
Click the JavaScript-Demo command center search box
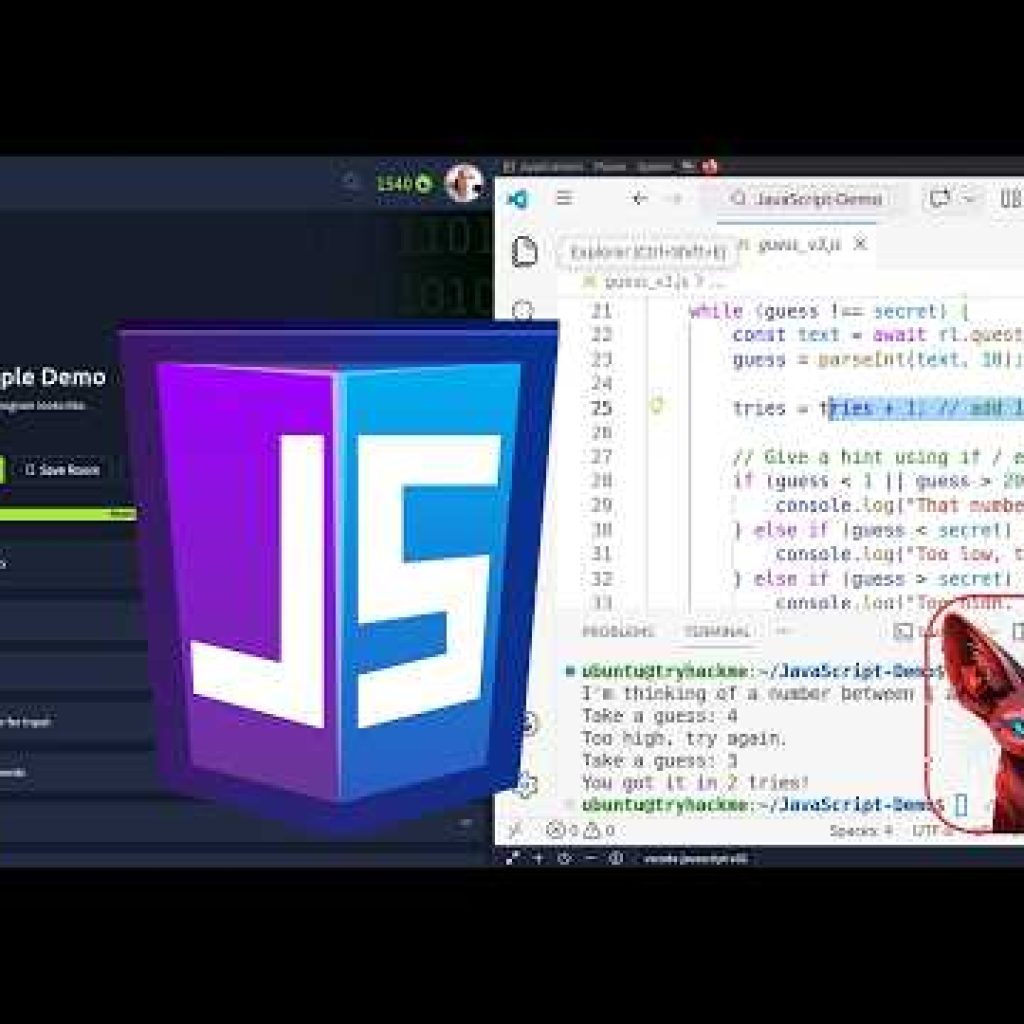(805, 199)
